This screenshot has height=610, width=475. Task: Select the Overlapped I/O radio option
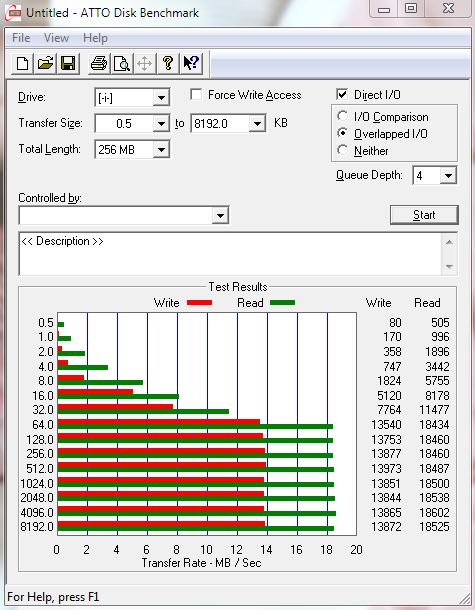pyautogui.click(x=342, y=133)
